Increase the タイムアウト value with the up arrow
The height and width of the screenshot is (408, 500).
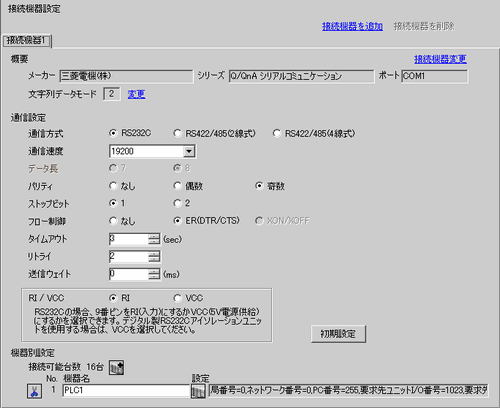tap(154, 236)
